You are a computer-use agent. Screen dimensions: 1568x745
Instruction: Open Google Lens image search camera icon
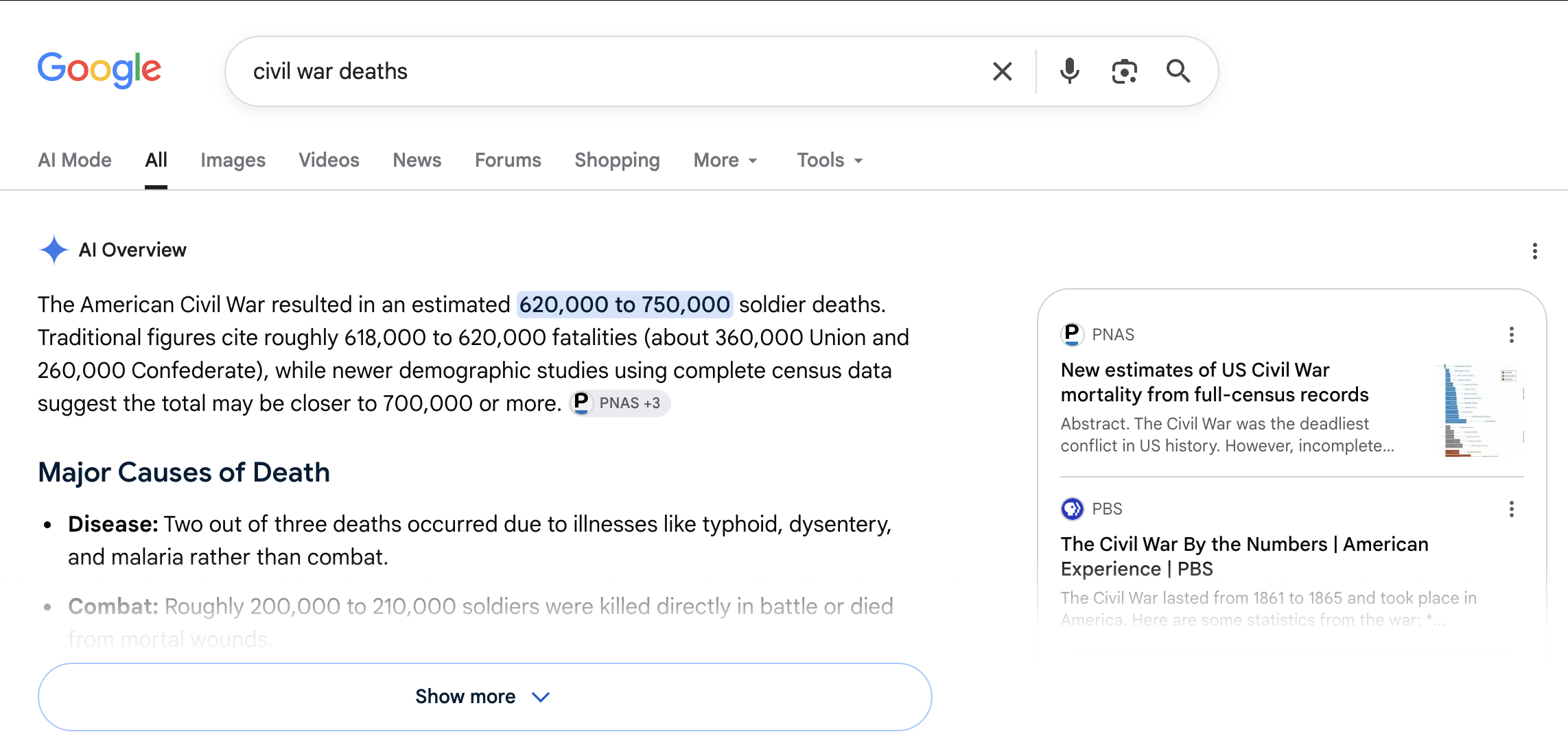tap(1124, 71)
